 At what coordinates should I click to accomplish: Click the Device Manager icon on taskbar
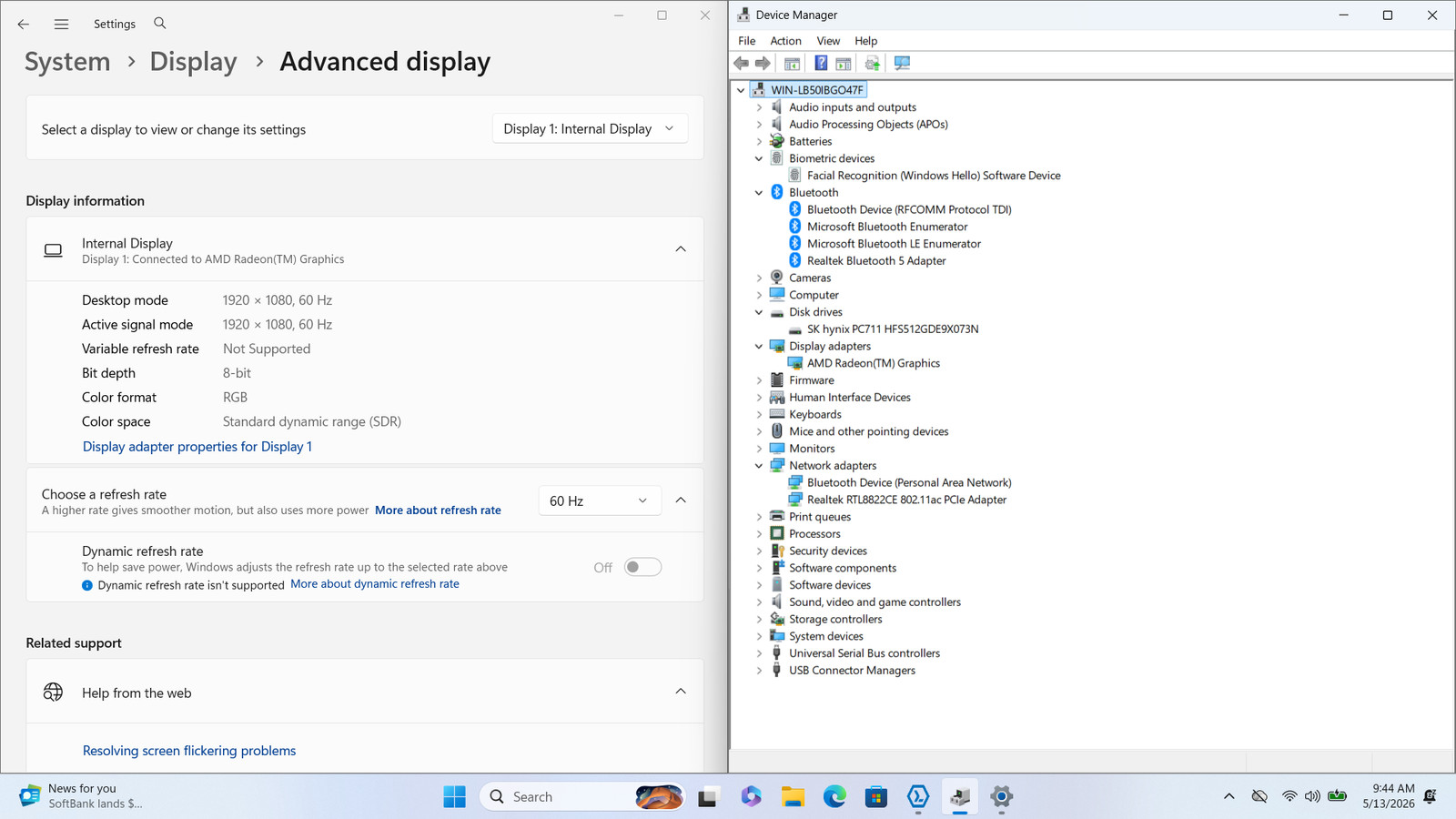(x=960, y=797)
